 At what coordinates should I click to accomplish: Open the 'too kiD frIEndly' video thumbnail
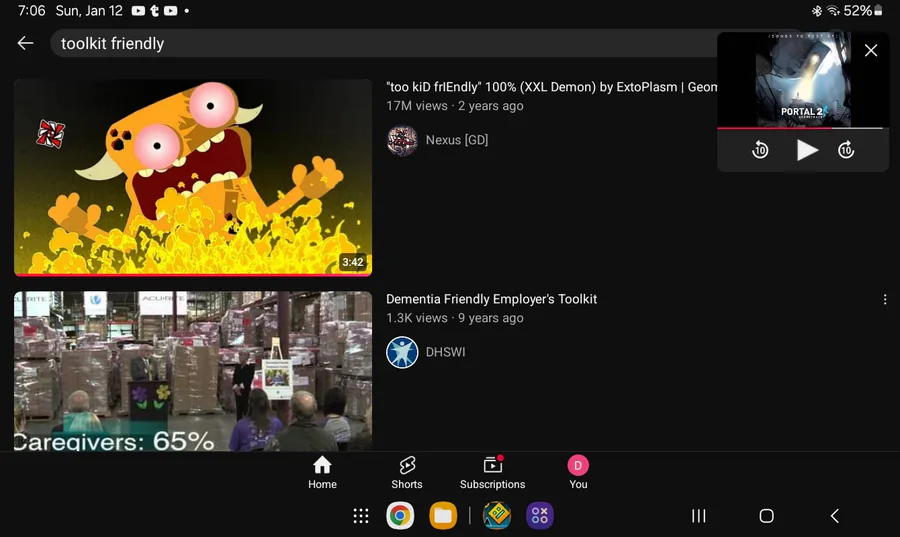[x=193, y=178]
